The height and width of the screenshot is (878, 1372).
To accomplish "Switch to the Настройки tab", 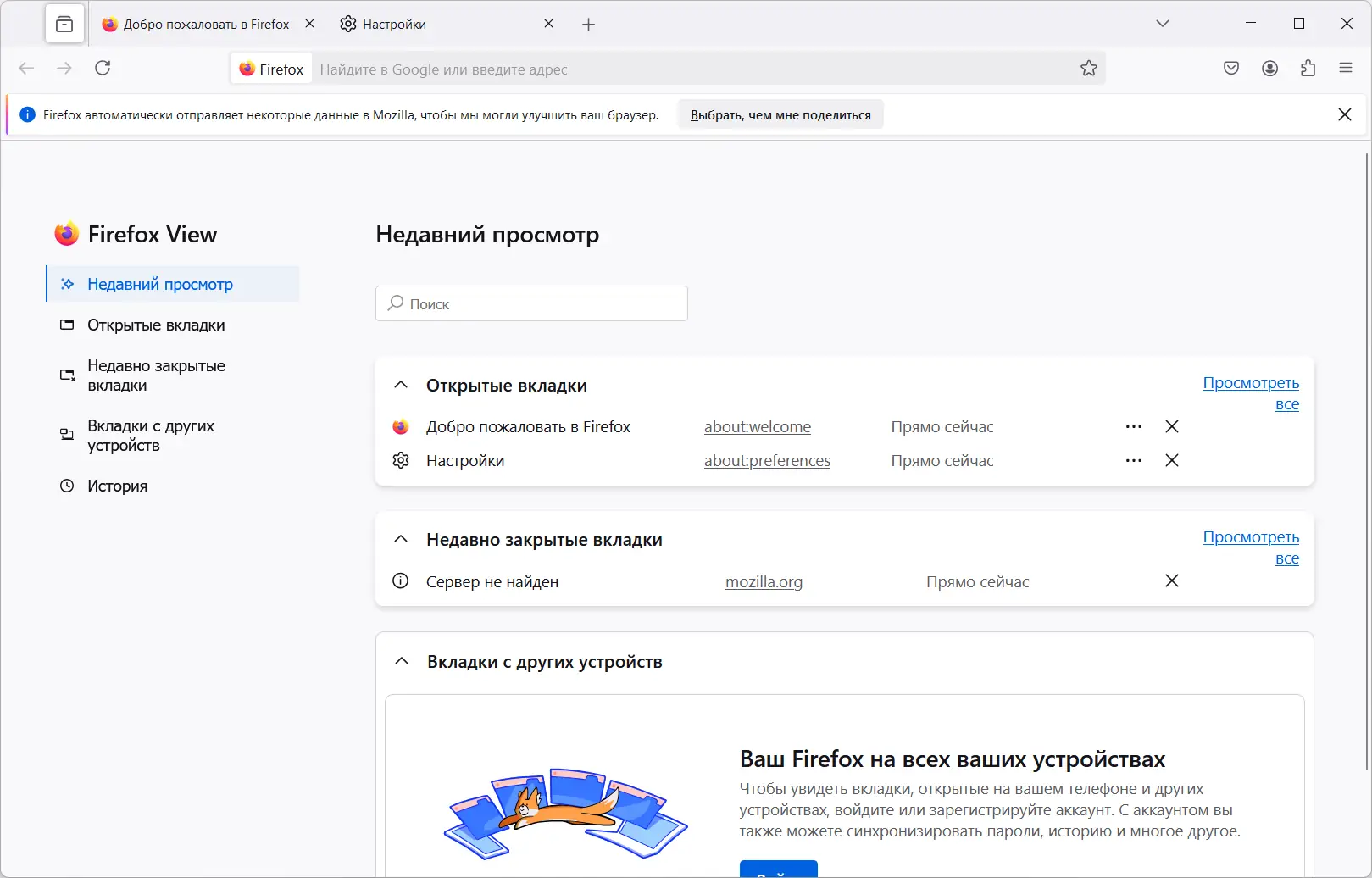I will (x=441, y=25).
